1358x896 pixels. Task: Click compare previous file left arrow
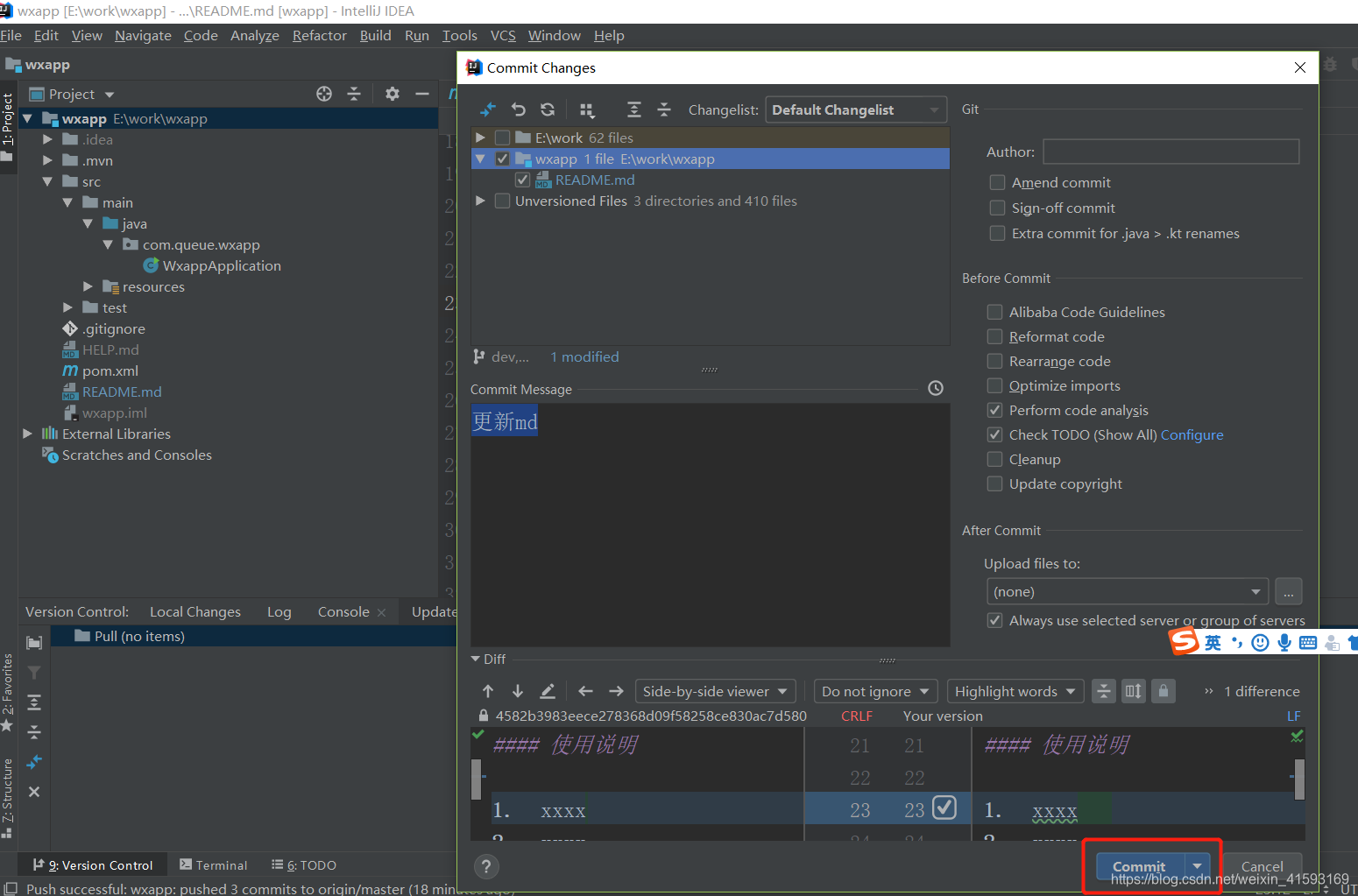tap(586, 691)
